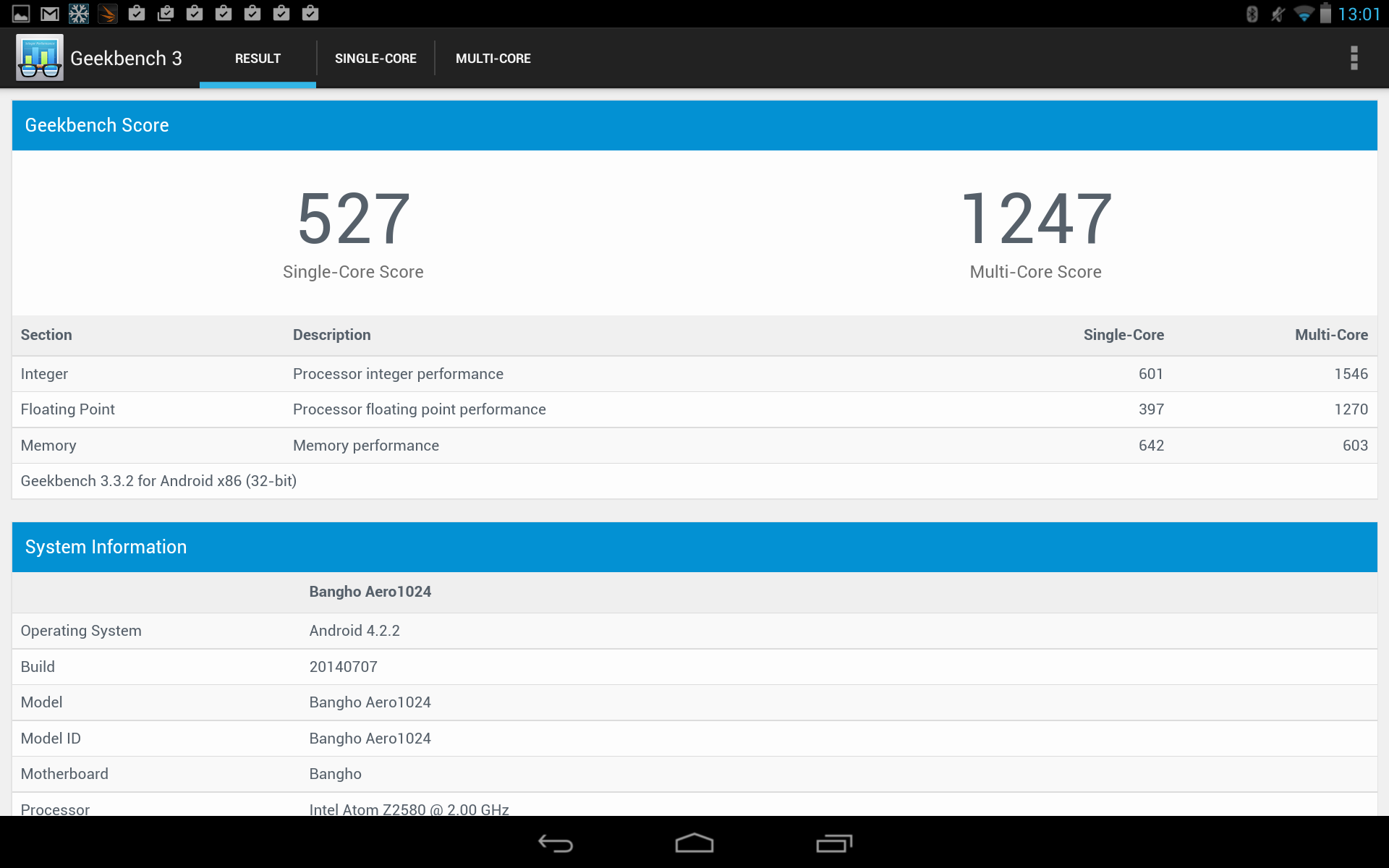
Task: Tap the Single-Core Score label
Action: tap(353, 272)
